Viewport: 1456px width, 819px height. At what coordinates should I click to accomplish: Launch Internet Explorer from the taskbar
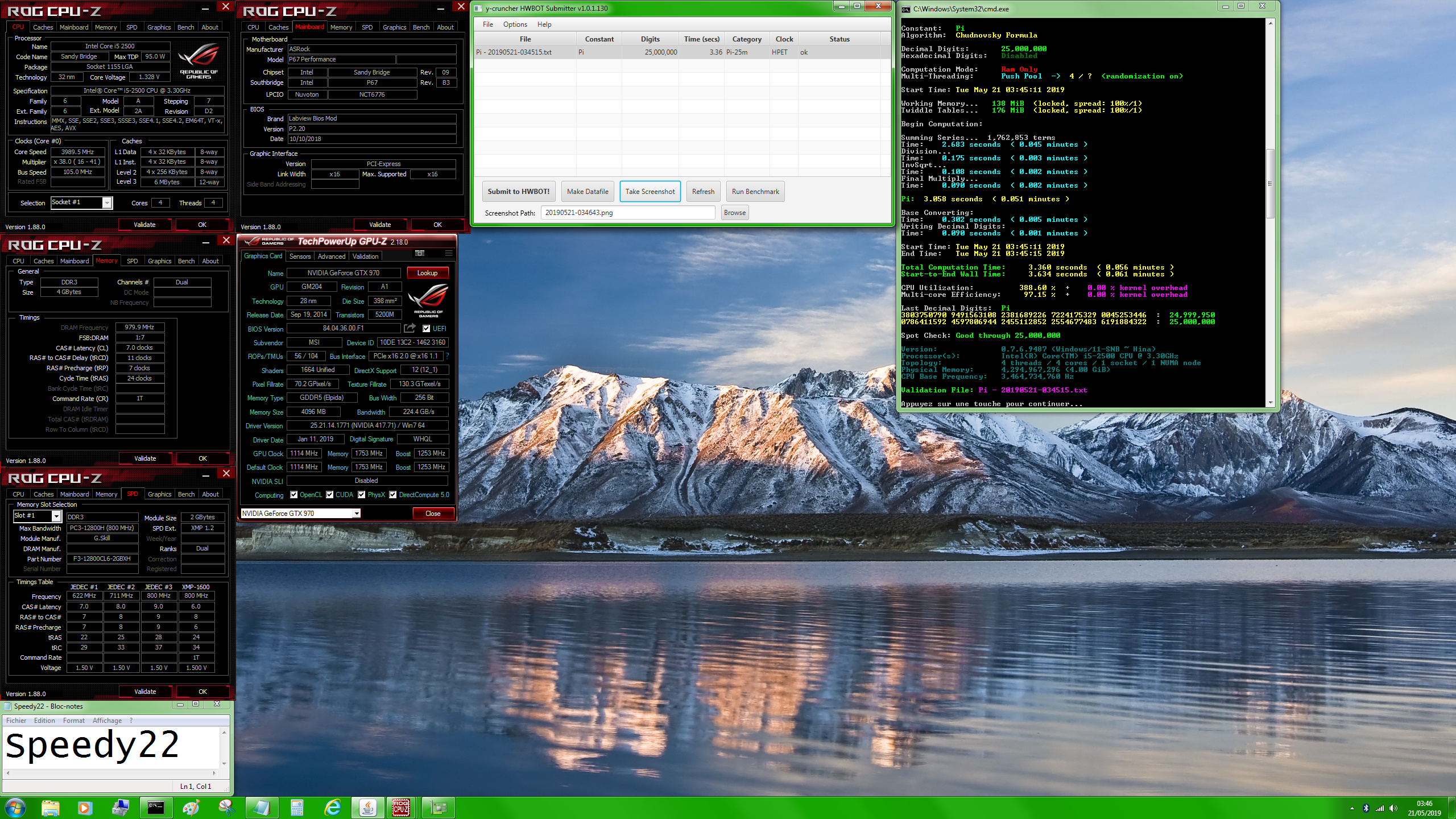[333, 808]
